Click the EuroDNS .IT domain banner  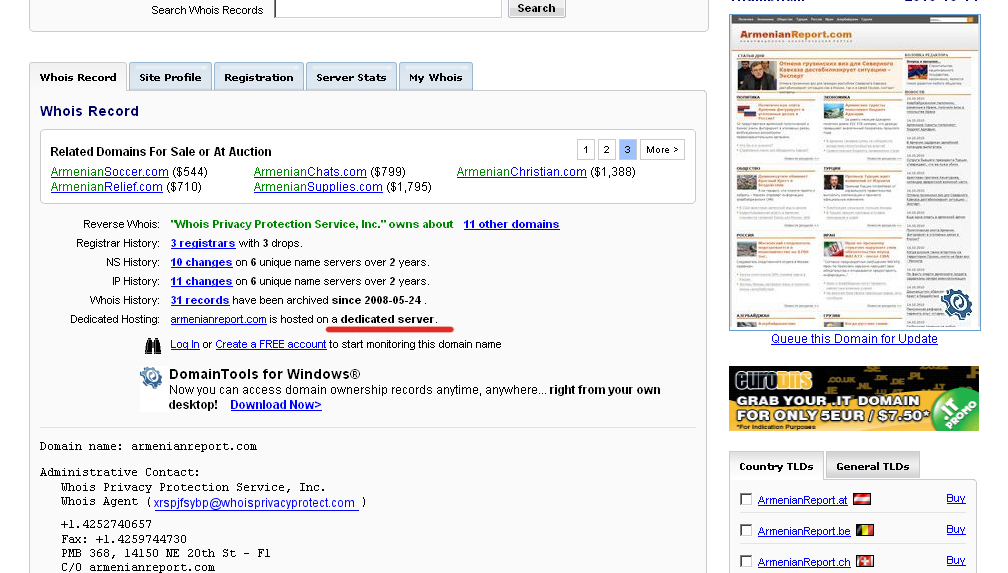click(854, 399)
